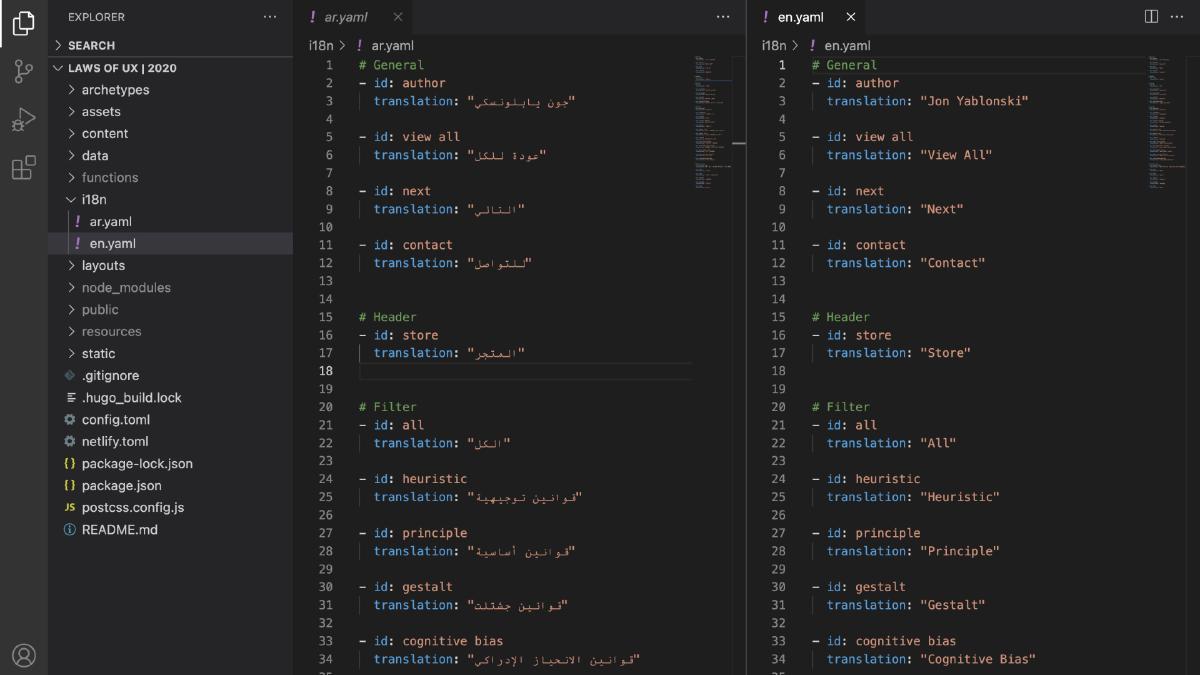Place cursor on empty line 18 in ar.yaml

click(x=525, y=371)
